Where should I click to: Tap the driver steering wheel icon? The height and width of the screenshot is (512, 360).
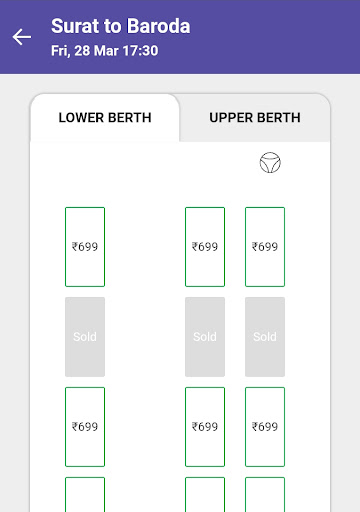pos(270,163)
